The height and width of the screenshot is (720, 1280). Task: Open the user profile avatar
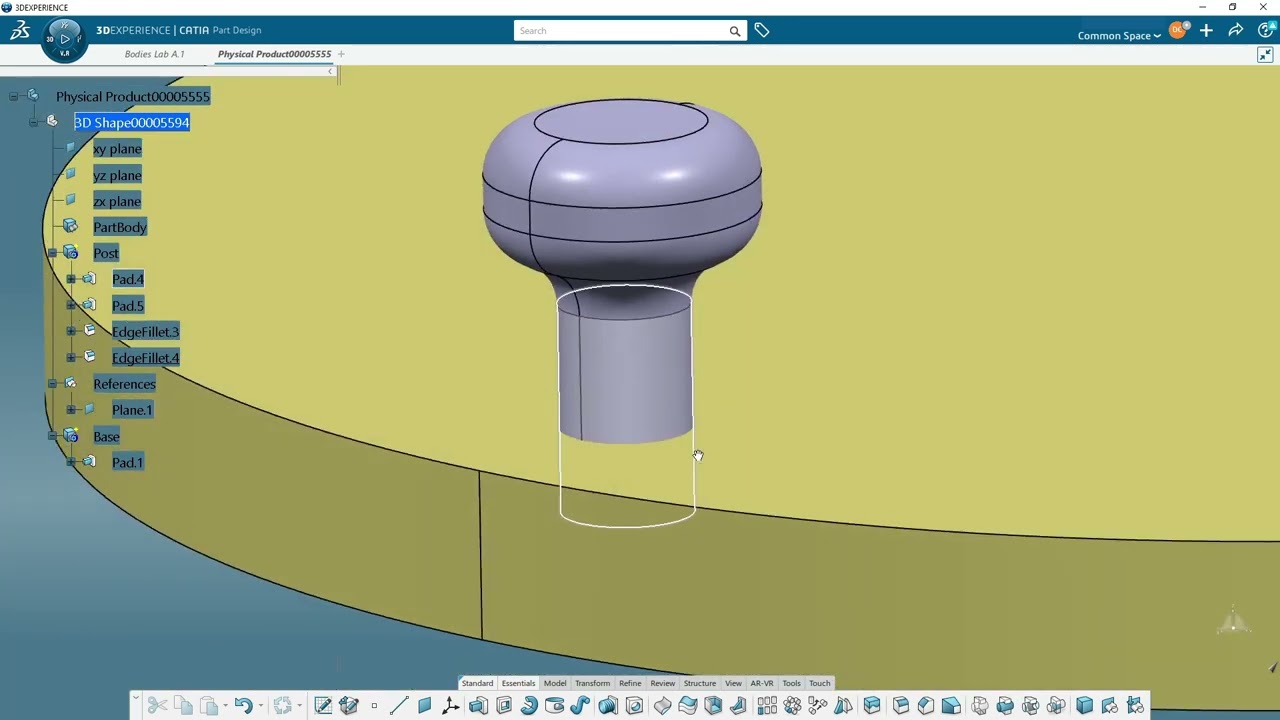click(1178, 31)
